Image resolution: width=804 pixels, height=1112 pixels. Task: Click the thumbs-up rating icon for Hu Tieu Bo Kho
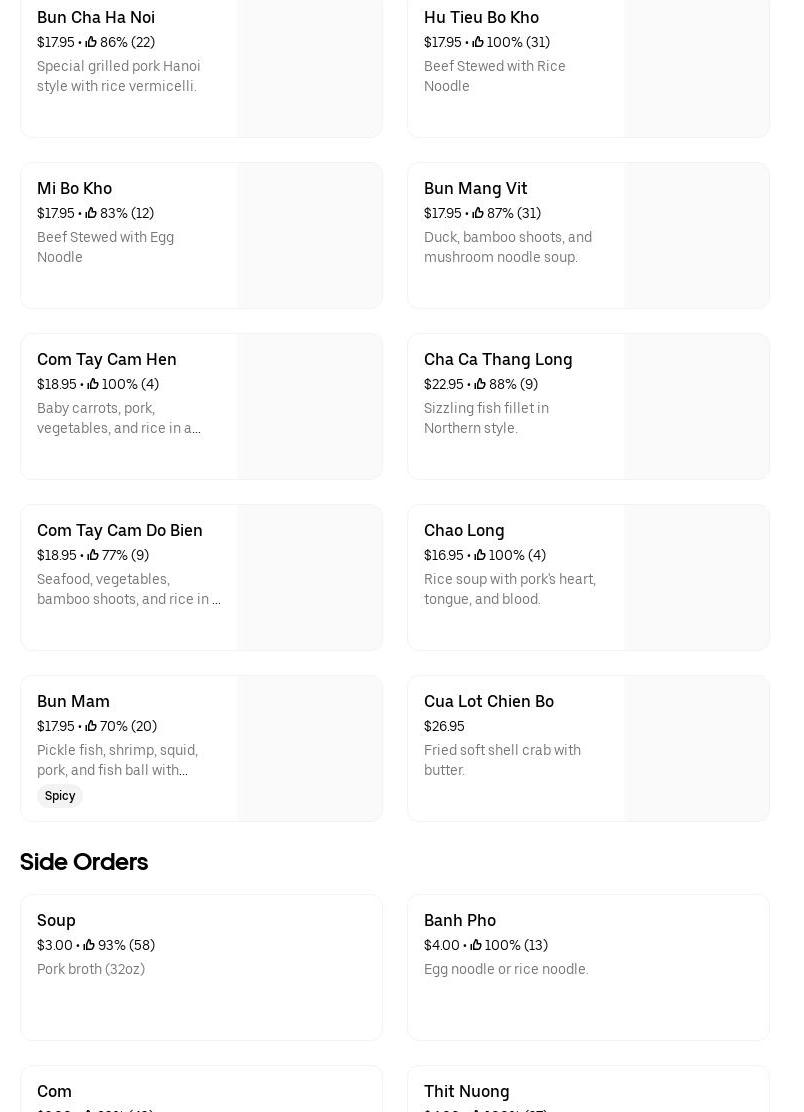point(478,42)
